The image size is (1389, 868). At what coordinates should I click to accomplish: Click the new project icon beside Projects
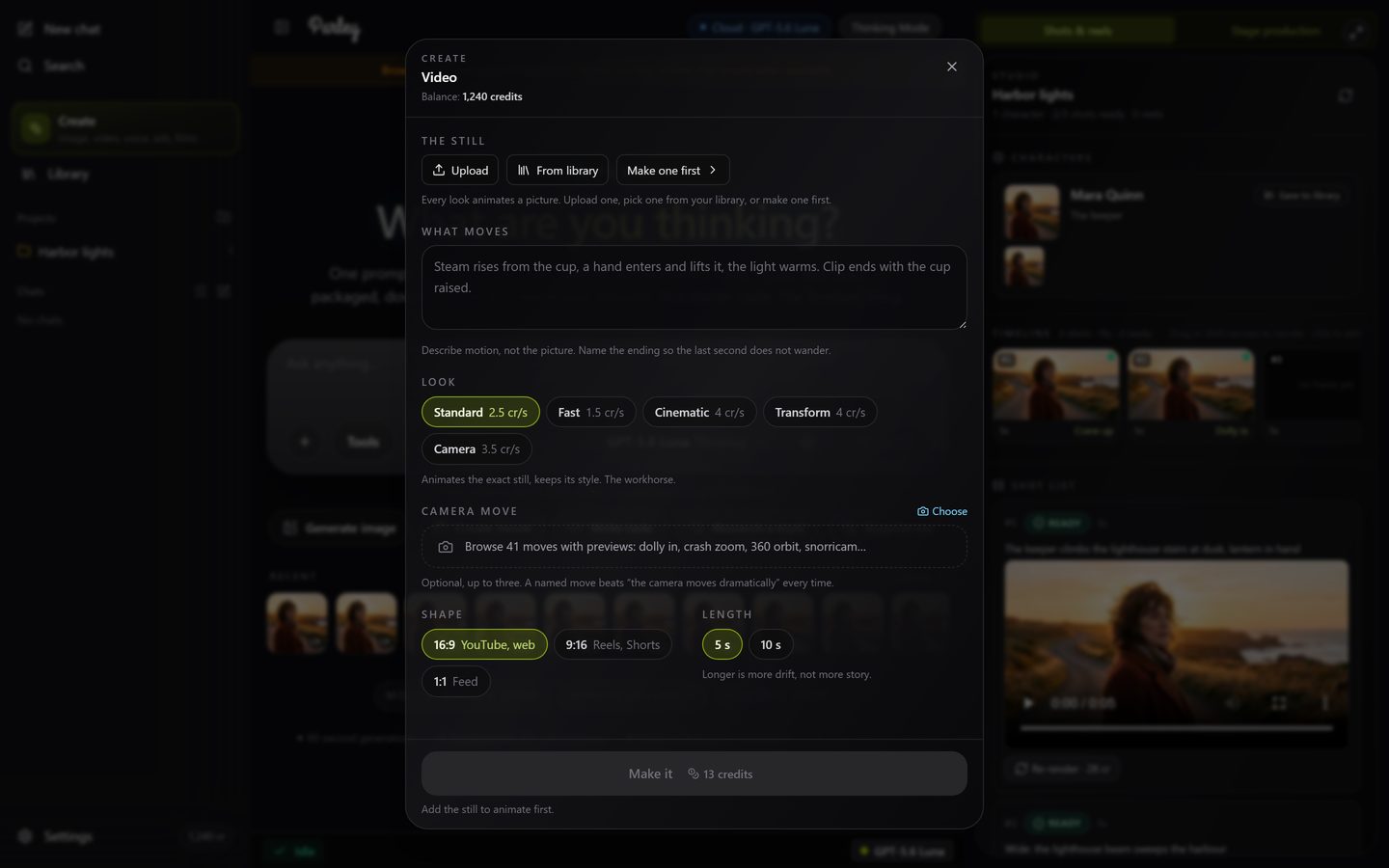[224, 217]
